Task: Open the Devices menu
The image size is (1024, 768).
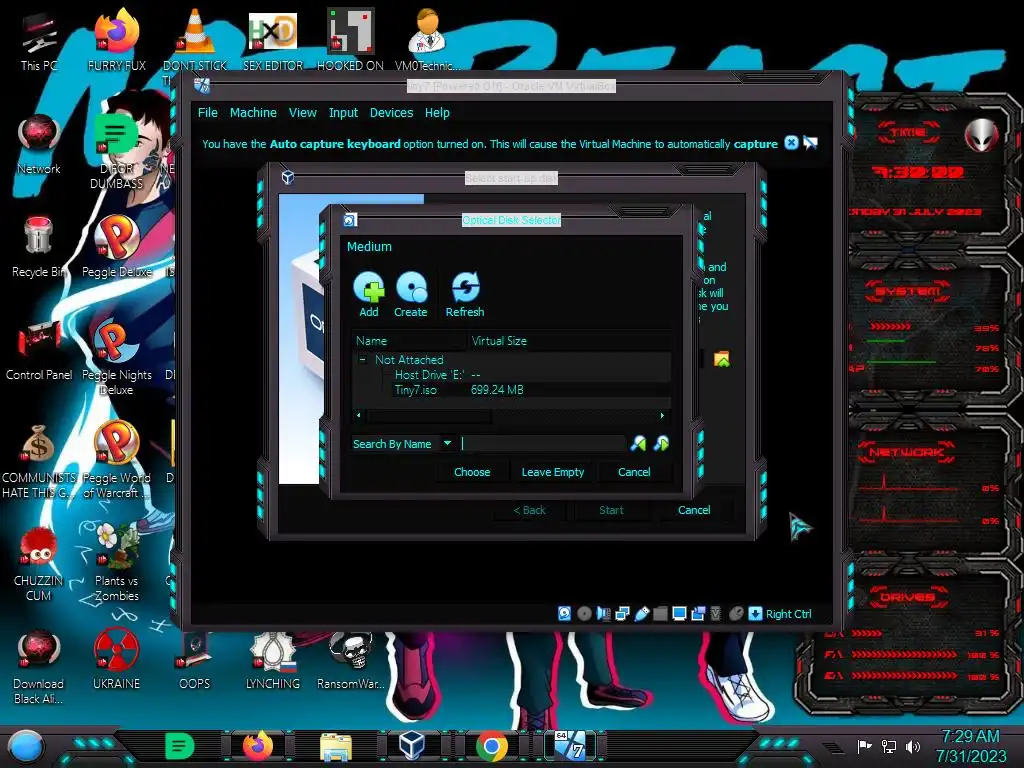Action: coord(392,112)
